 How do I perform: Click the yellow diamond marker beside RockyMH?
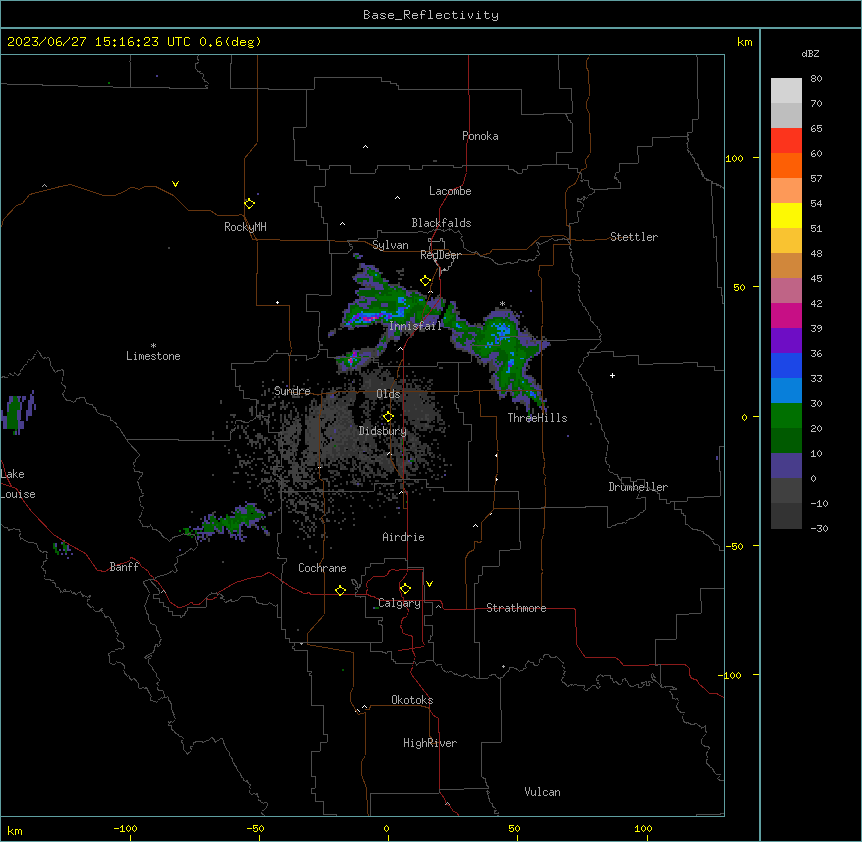coord(249,204)
